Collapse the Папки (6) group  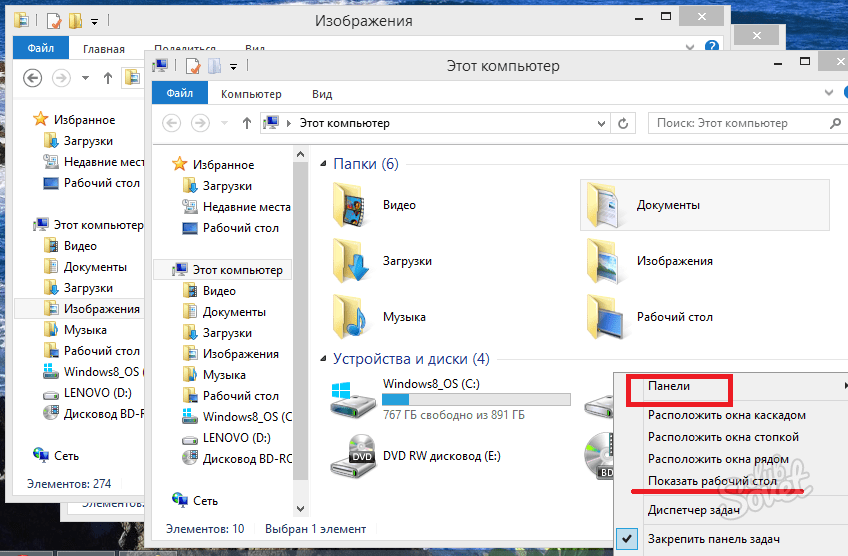(323, 163)
